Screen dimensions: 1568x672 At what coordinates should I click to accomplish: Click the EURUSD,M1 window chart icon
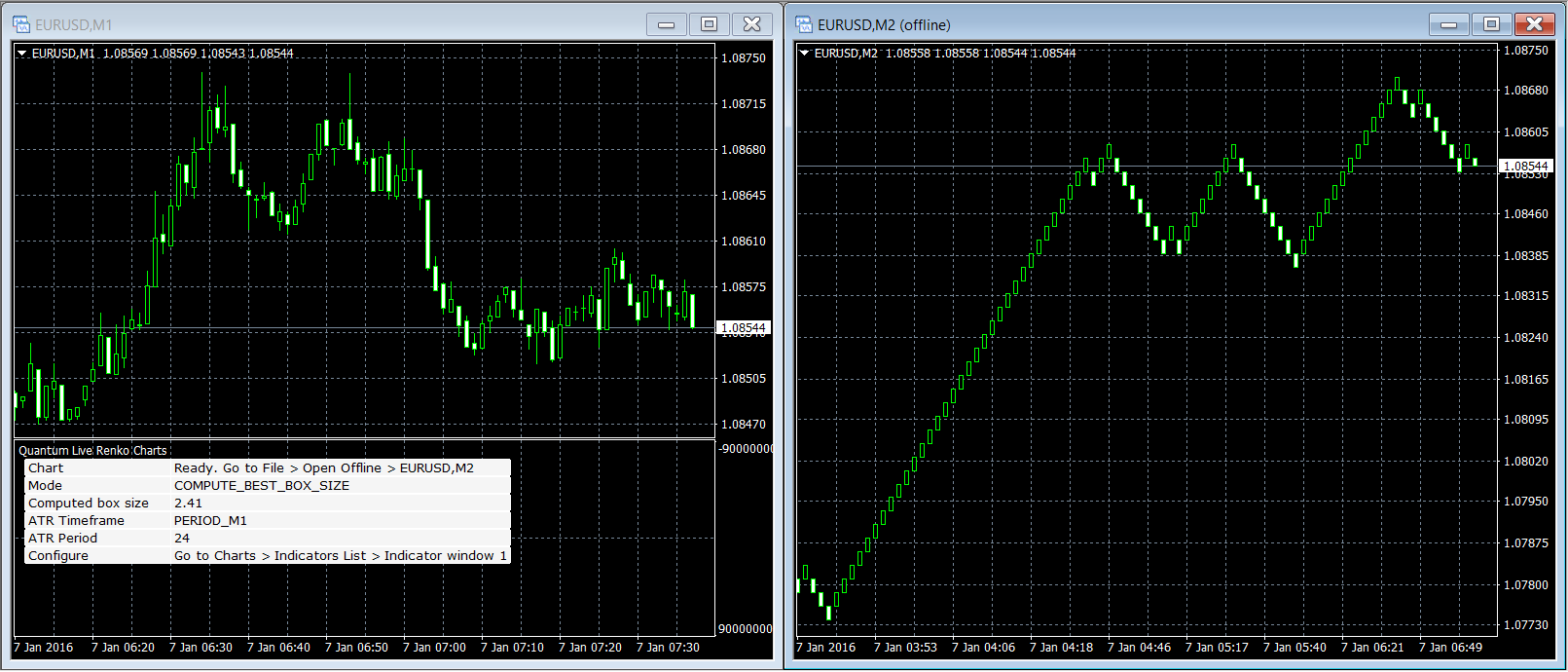coord(21,24)
